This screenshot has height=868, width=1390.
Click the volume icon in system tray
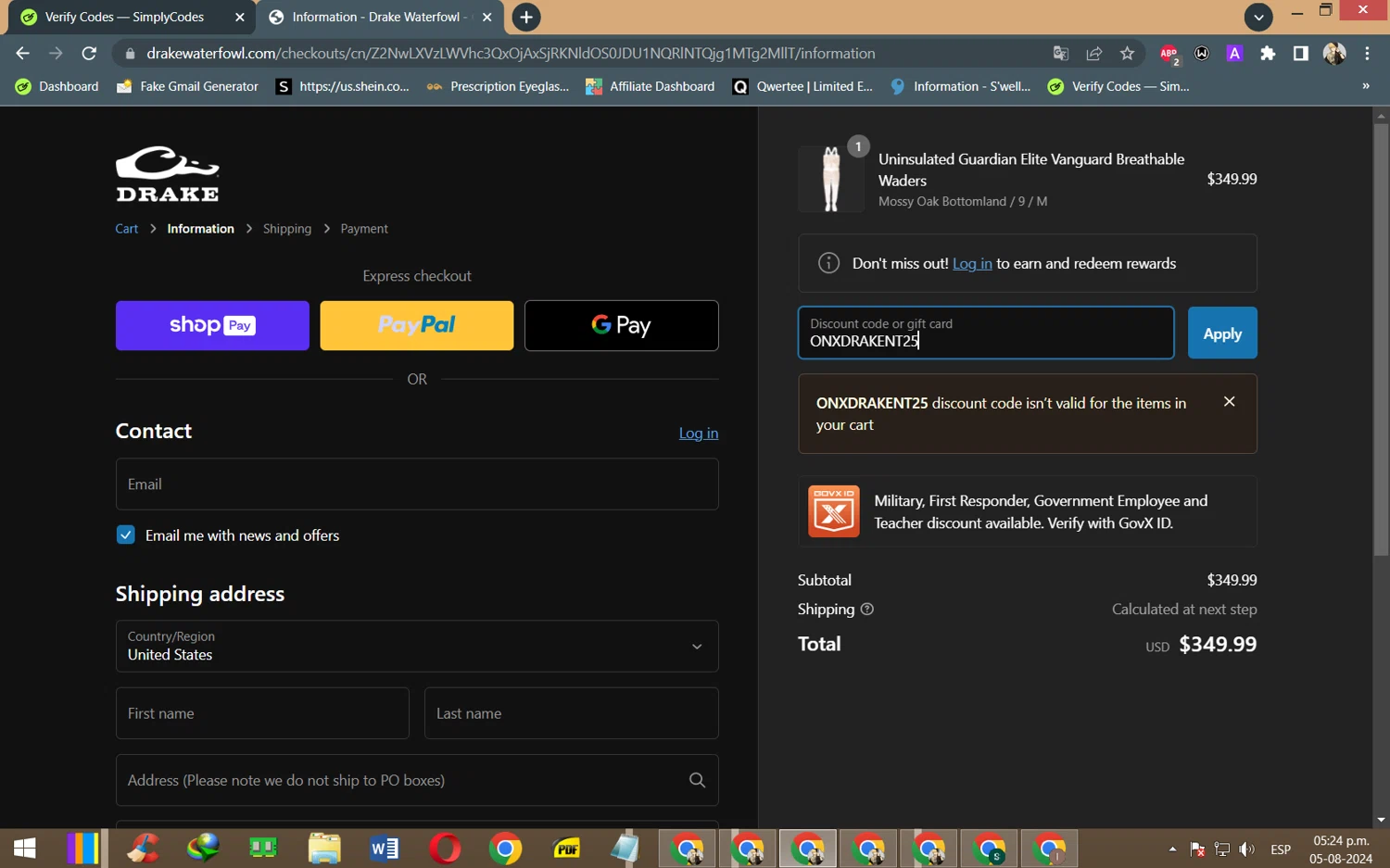click(1247, 849)
